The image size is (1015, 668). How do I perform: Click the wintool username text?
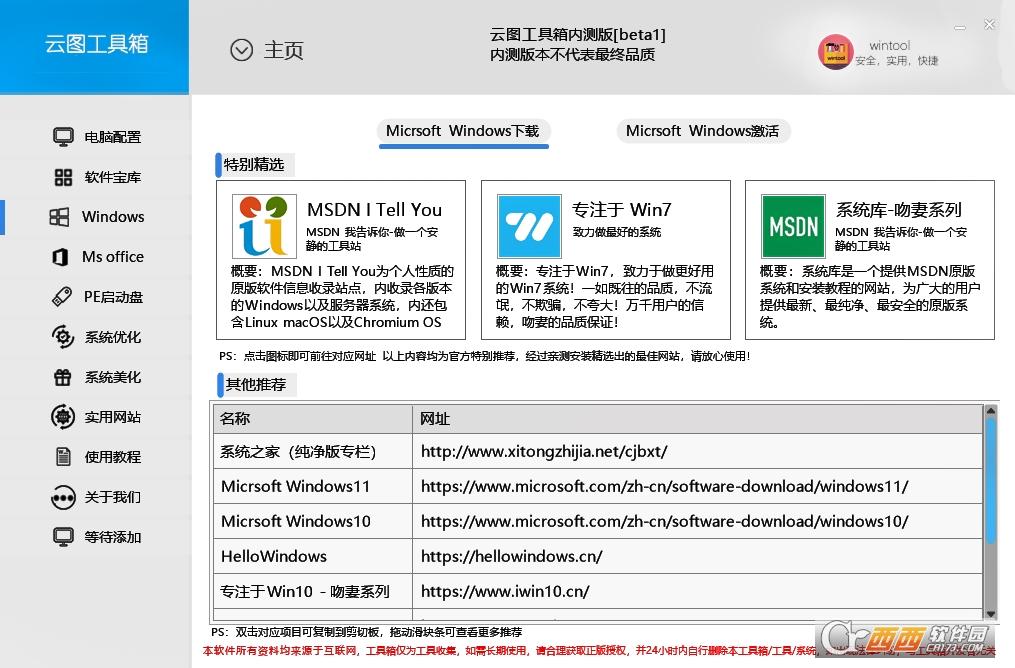(889, 45)
